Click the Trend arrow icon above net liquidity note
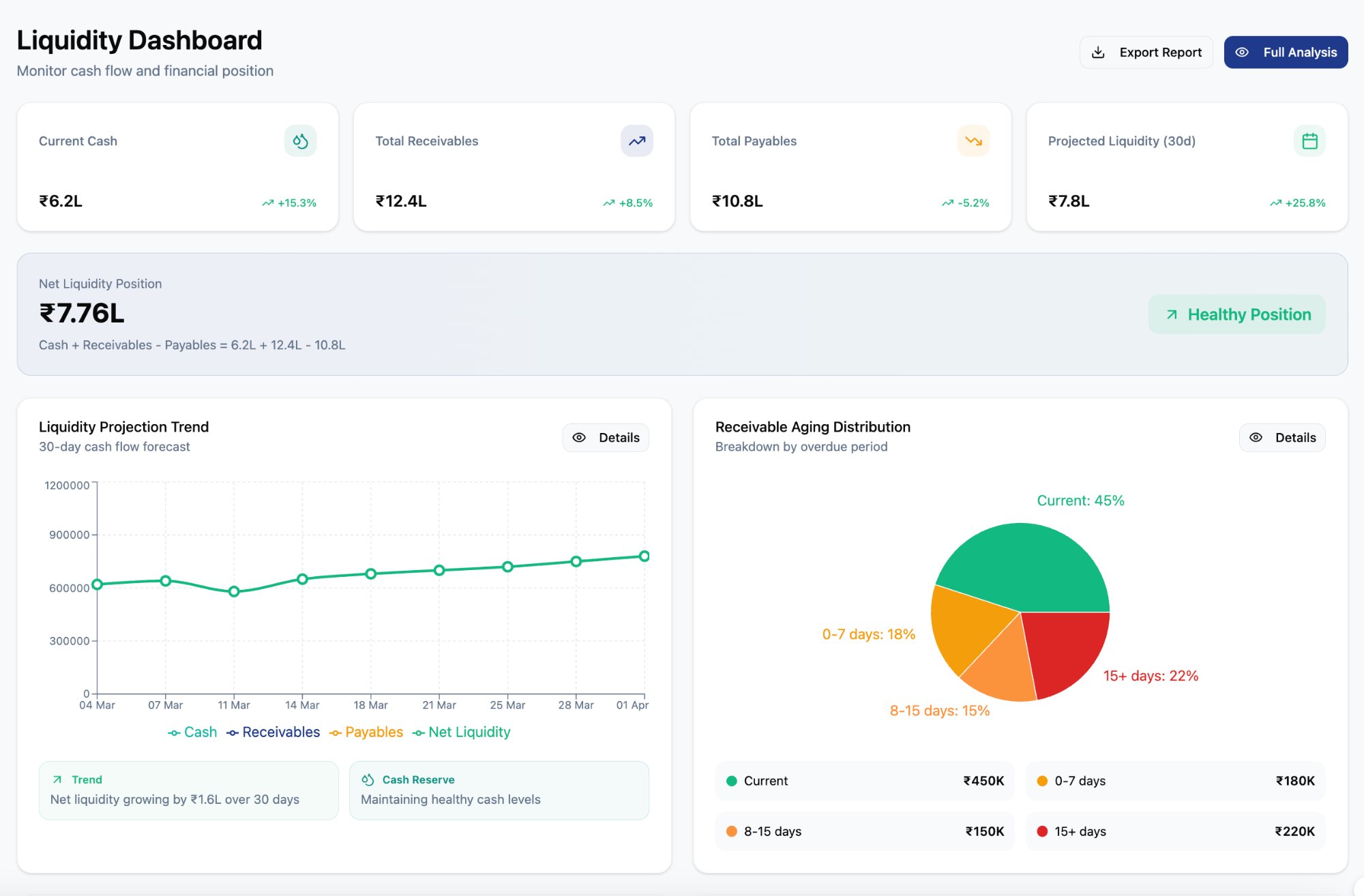This screenshot has width=1364, height=896. coord(57,779)
